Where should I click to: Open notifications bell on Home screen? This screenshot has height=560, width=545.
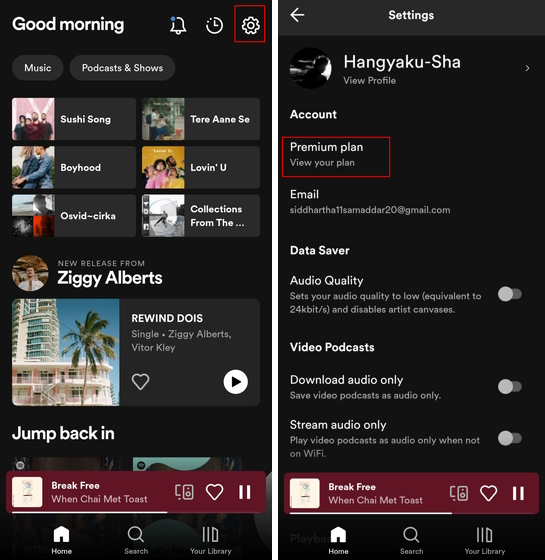pyautogui.click(x=178, y=25)
